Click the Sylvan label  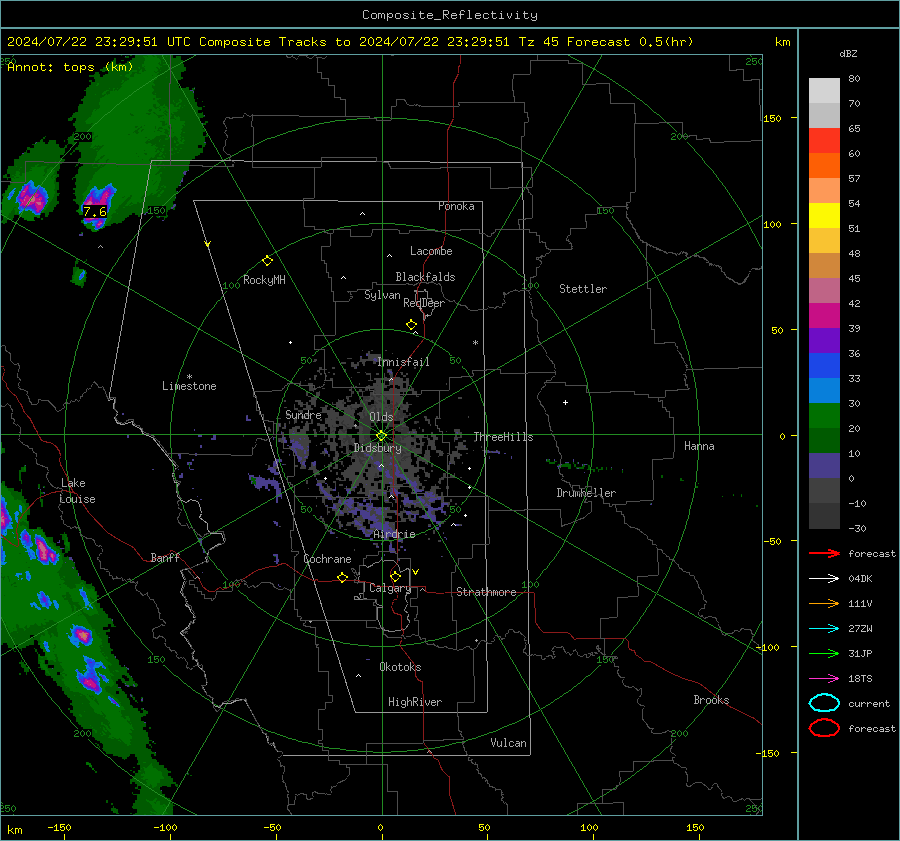pos(382,295)
